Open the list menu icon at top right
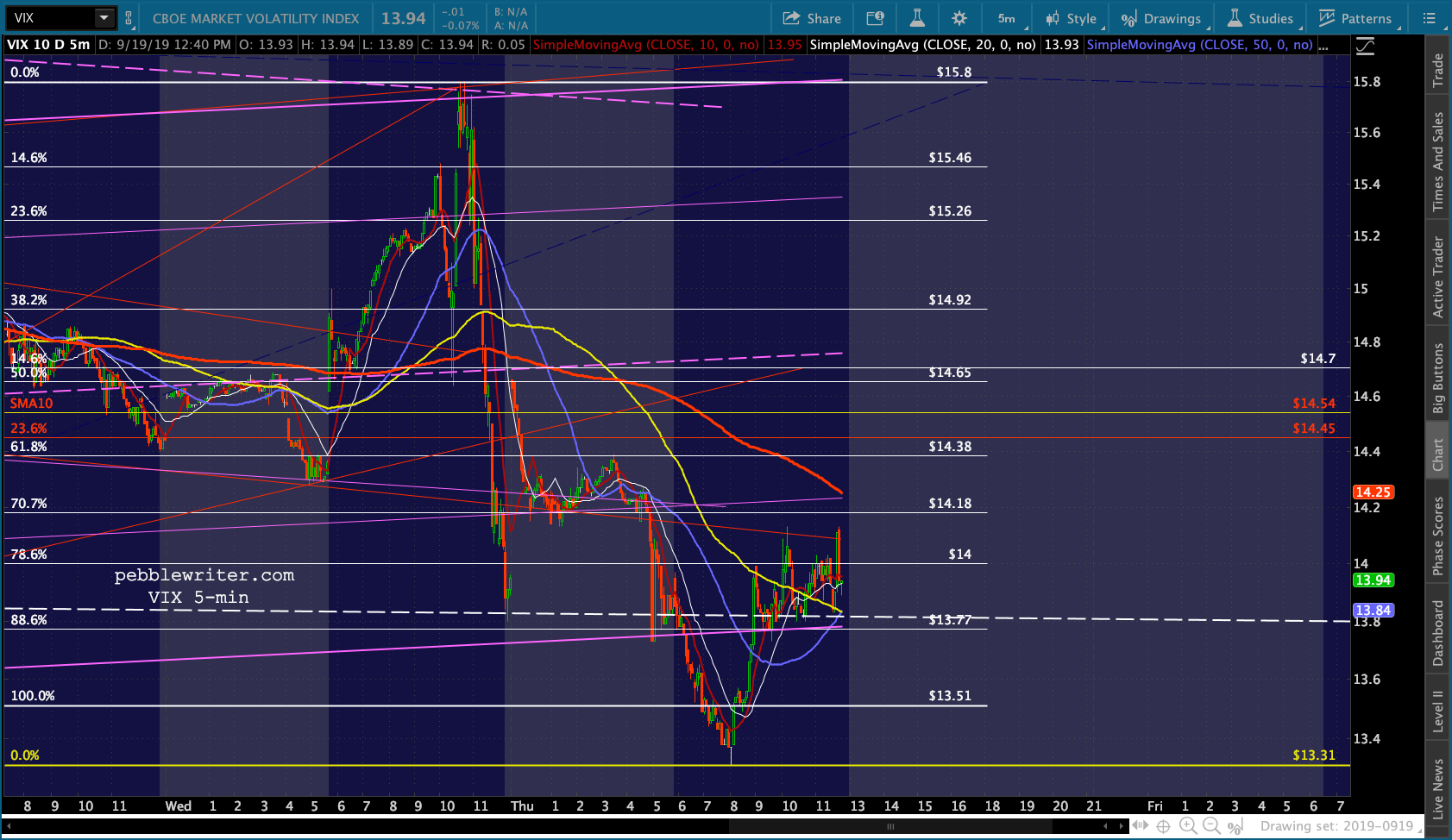 click(x=1430, y=18)
